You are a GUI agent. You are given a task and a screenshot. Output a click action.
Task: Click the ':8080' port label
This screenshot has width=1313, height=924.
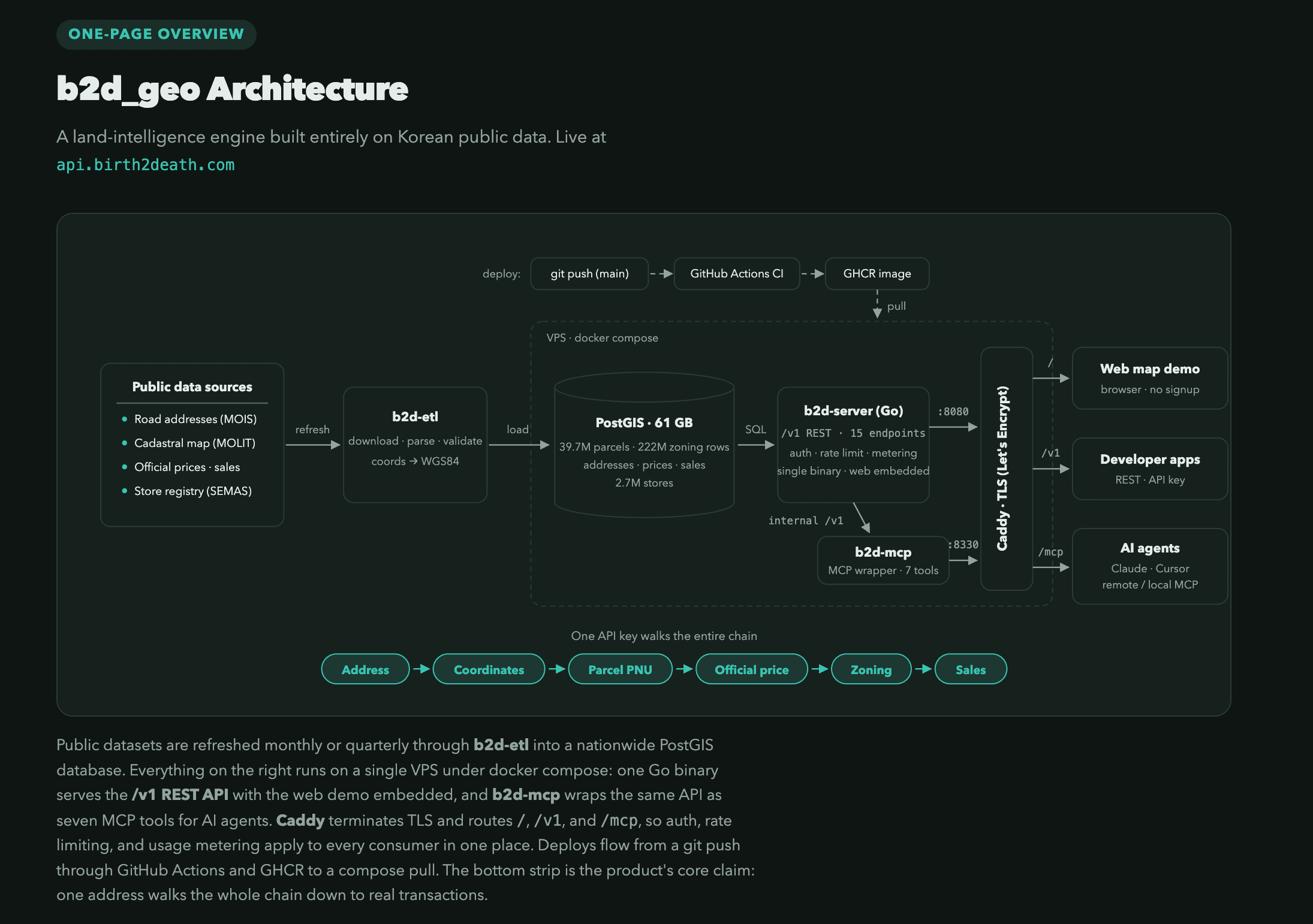pos(953,412)
